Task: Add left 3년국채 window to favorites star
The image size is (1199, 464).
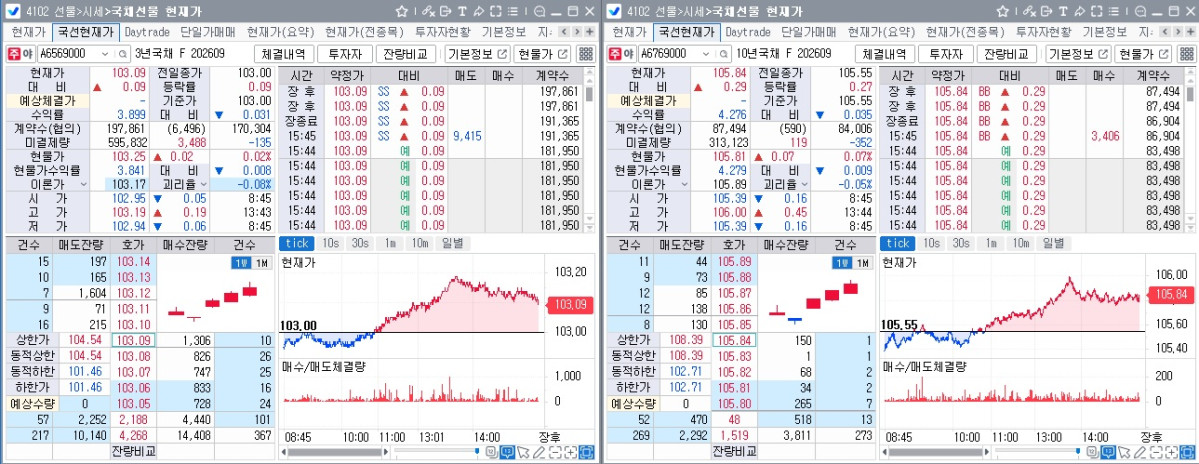Action: click(x=401, y=11)
